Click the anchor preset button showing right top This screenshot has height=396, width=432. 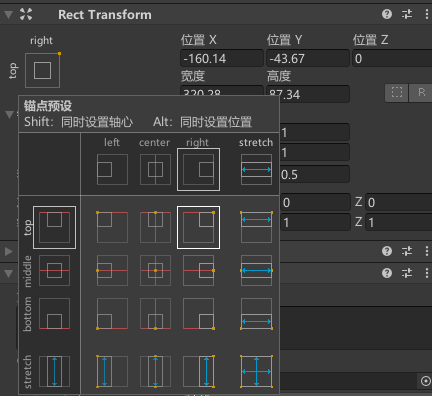43,70
